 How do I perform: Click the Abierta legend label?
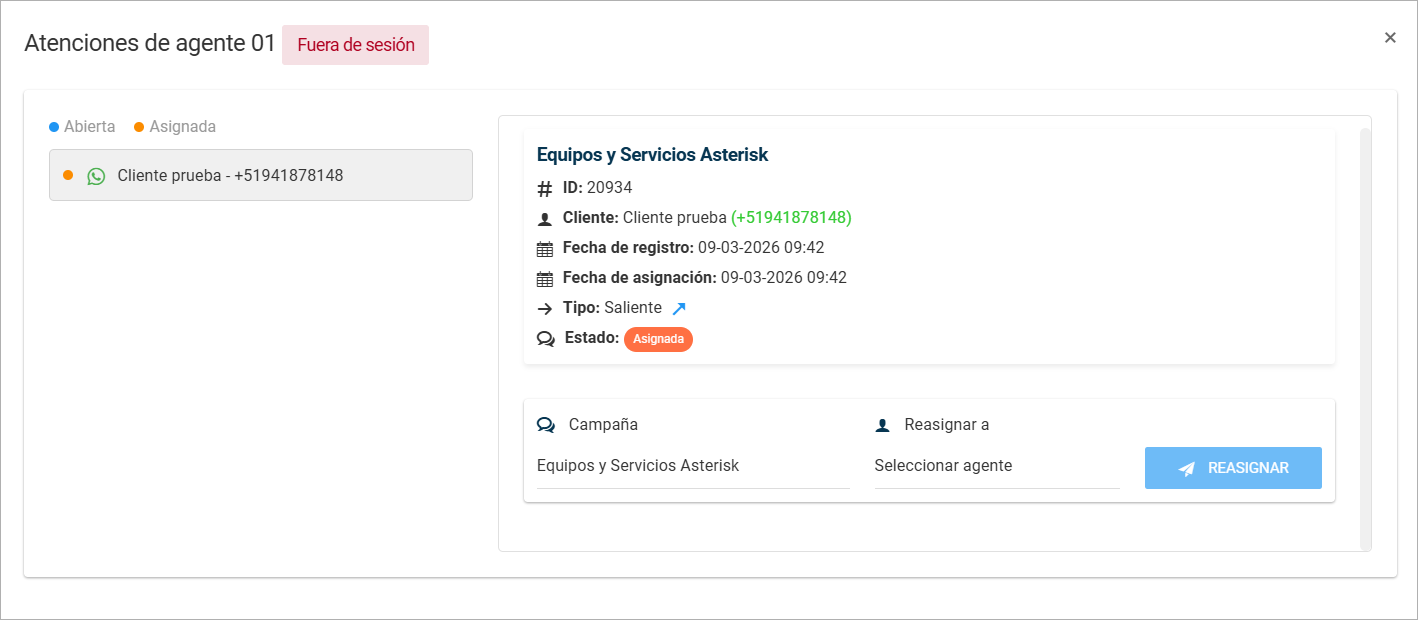click(90, 127)
